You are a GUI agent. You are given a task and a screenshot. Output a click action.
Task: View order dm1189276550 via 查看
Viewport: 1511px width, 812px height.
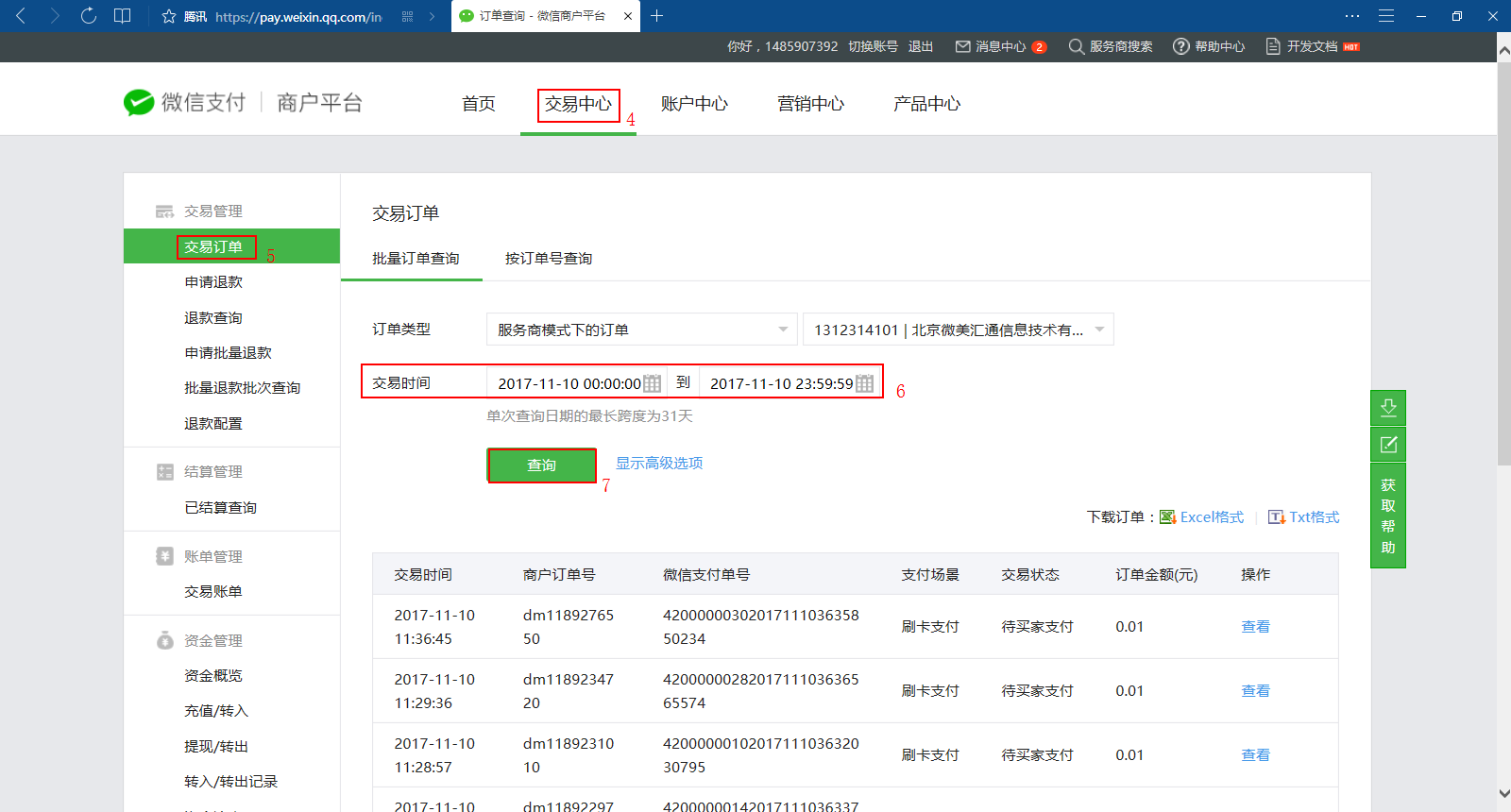click(x=1255, y=627)
